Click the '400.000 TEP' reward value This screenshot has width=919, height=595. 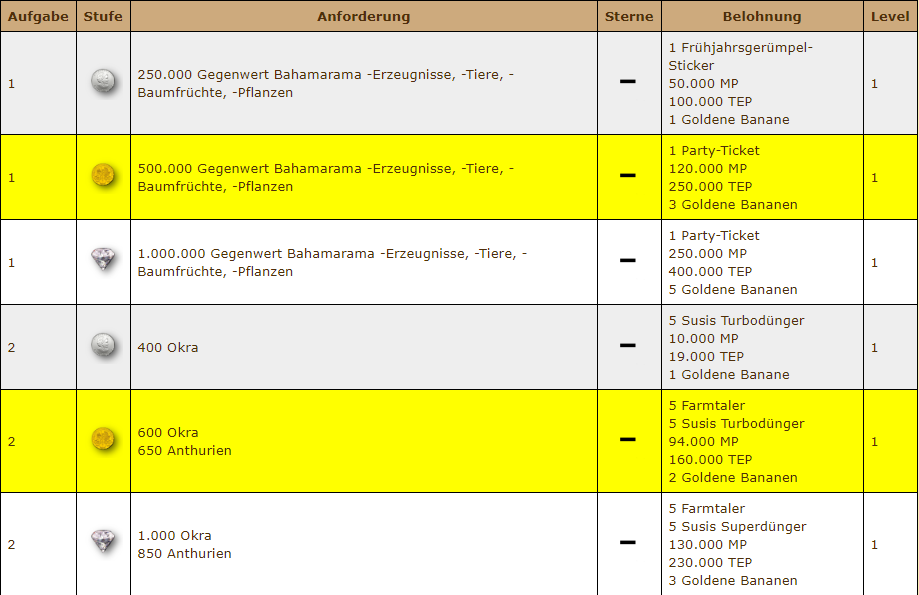click(x=710, y=272)
